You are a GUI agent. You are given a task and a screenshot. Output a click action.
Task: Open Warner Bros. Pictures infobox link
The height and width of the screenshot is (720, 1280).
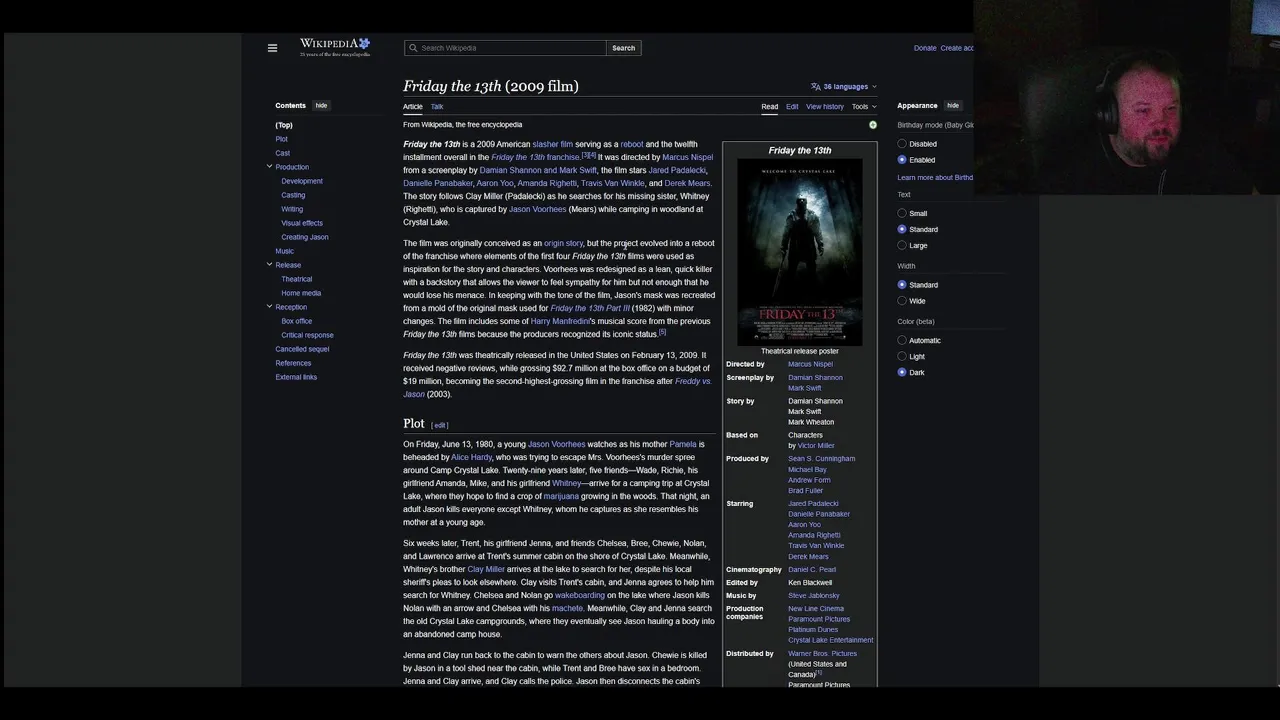[x=822, y=654]
